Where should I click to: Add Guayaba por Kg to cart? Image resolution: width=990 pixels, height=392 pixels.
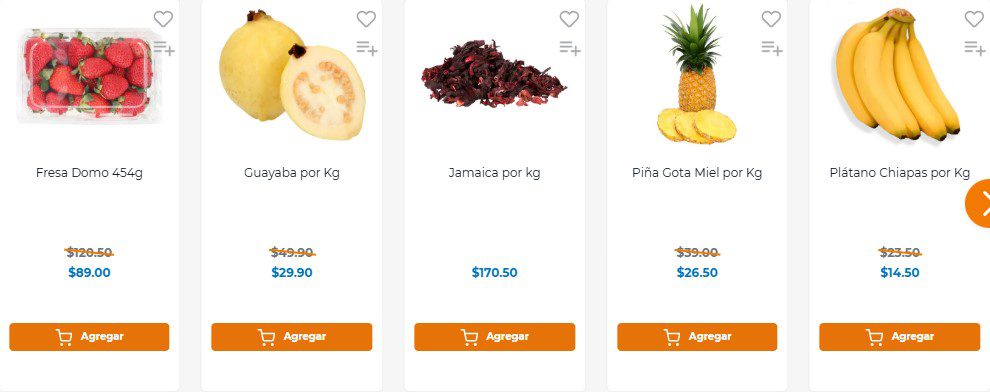[x=292, y=337]
